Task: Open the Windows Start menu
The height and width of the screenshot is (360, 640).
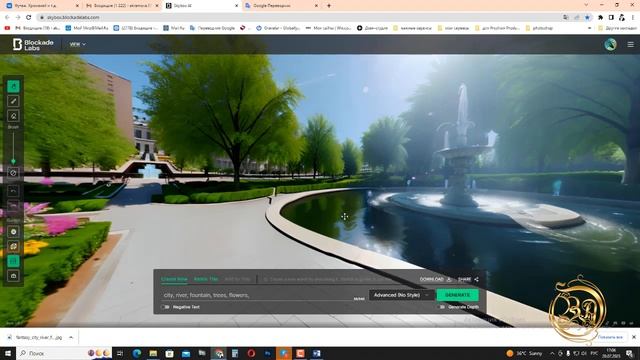Action: pos(8,353)
